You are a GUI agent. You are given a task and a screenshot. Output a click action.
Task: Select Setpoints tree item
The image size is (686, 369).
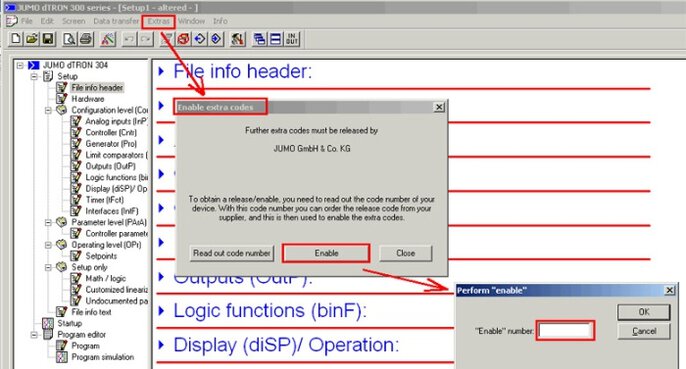101,256
